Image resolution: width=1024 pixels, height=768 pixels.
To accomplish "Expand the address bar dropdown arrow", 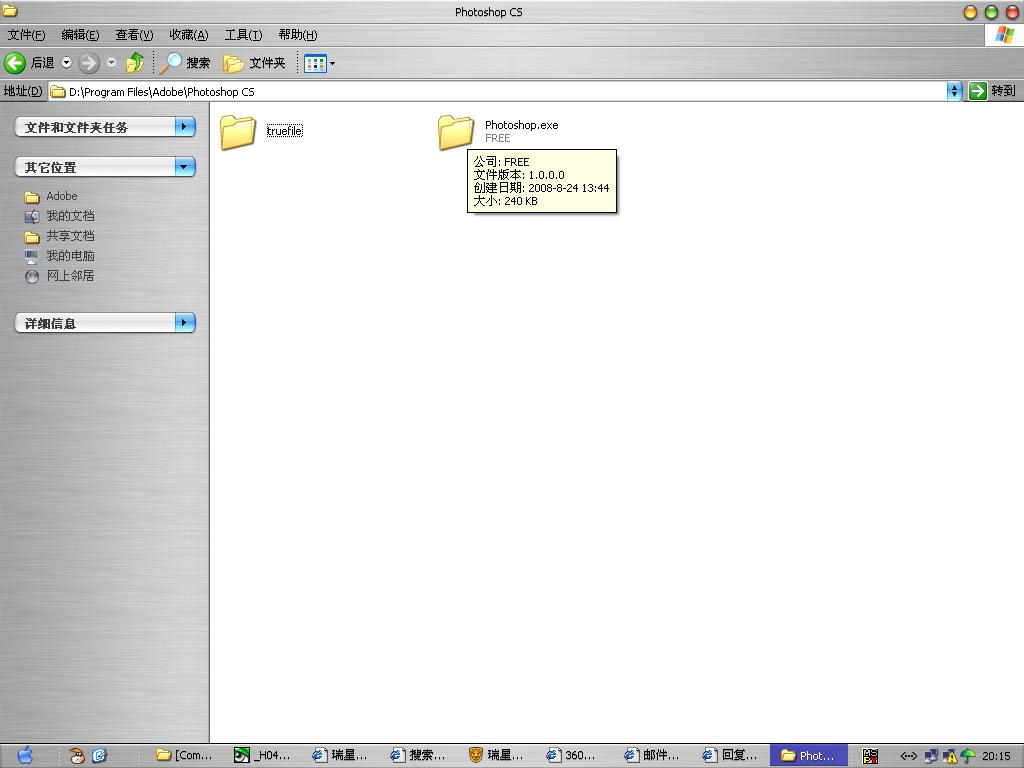I will 954,91.
